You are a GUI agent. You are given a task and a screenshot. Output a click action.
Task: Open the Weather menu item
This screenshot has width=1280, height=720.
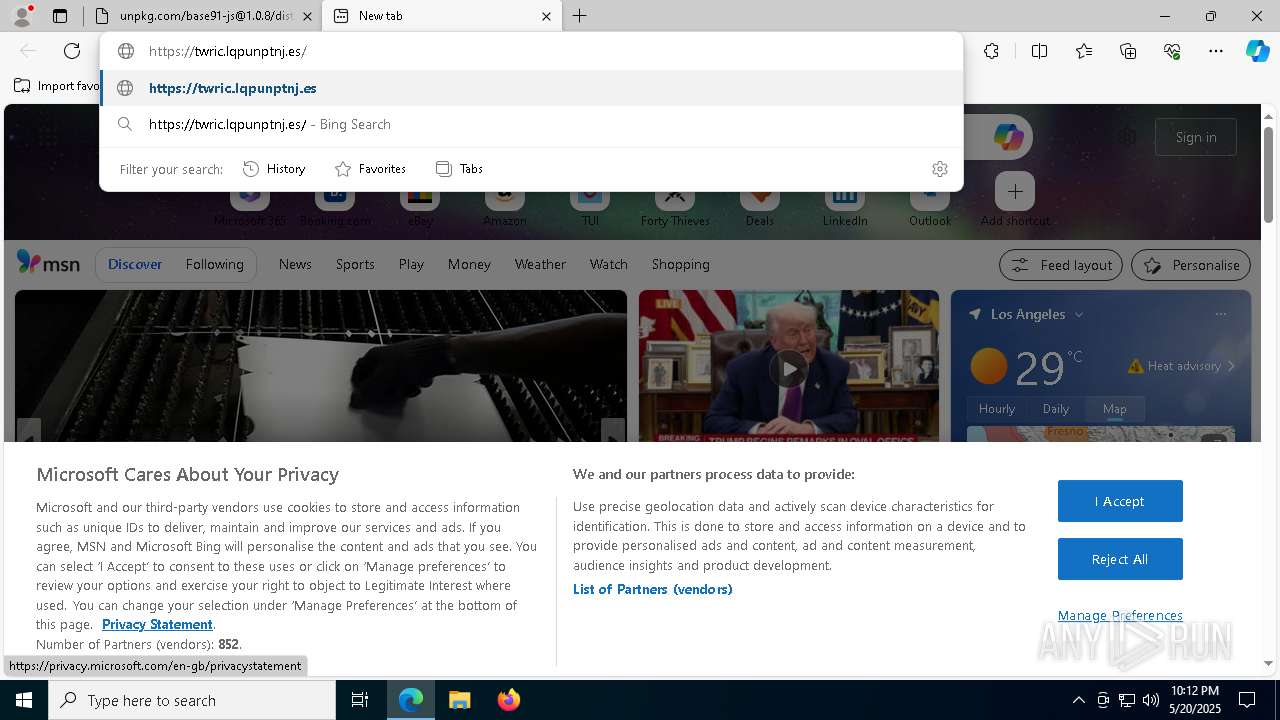click(540, 264)
